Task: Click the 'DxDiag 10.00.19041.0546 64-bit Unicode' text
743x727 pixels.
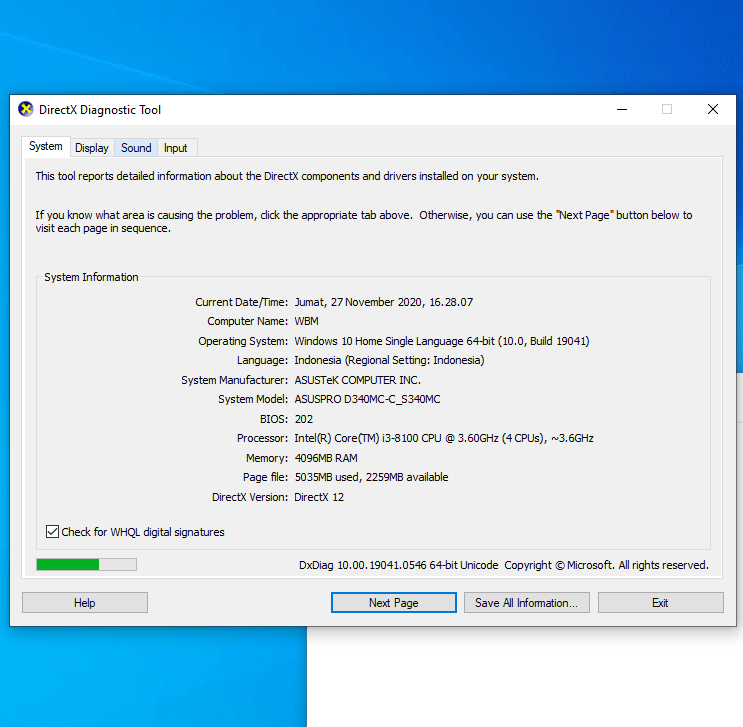Action: point(399,565)
